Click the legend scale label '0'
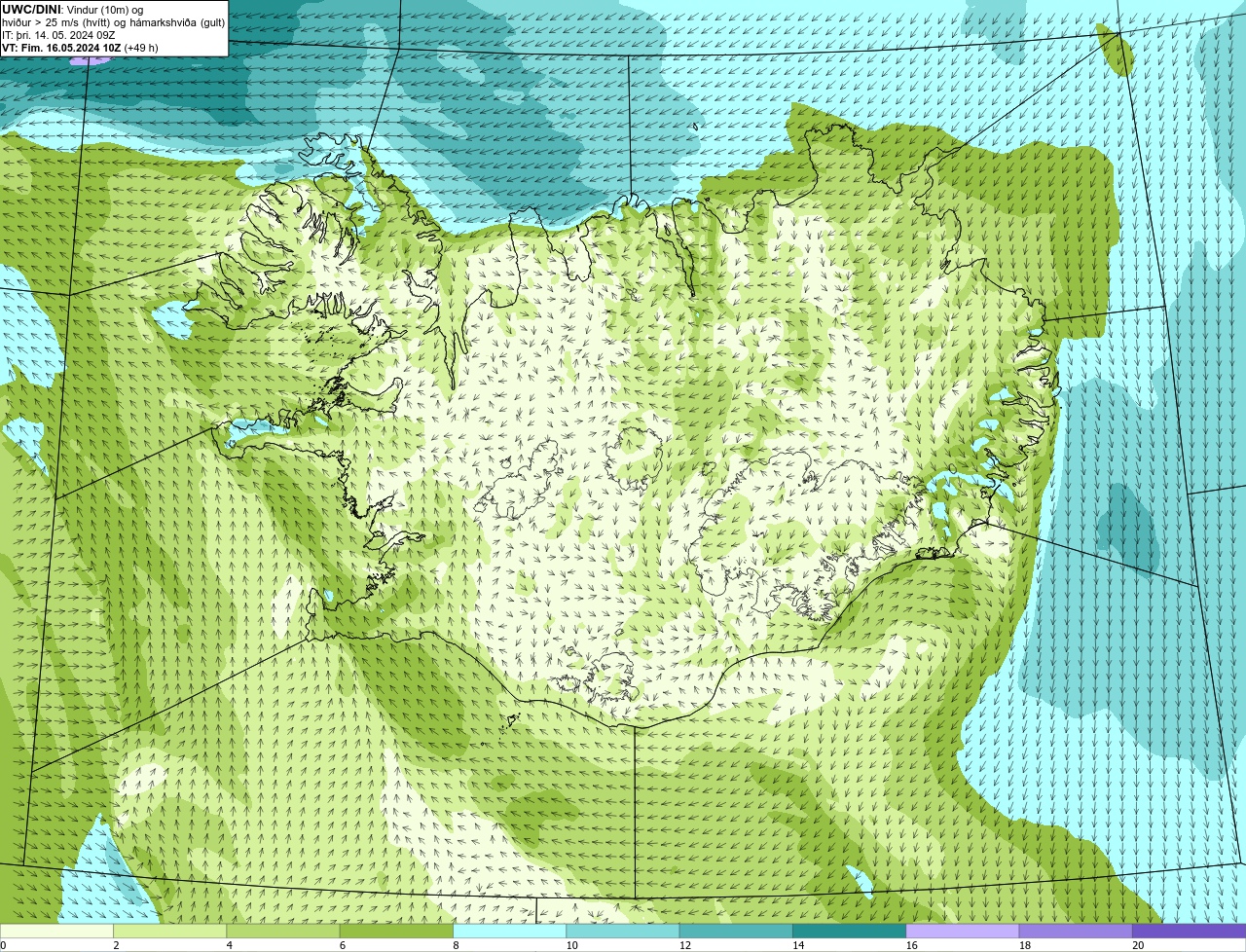 point(3,945)
